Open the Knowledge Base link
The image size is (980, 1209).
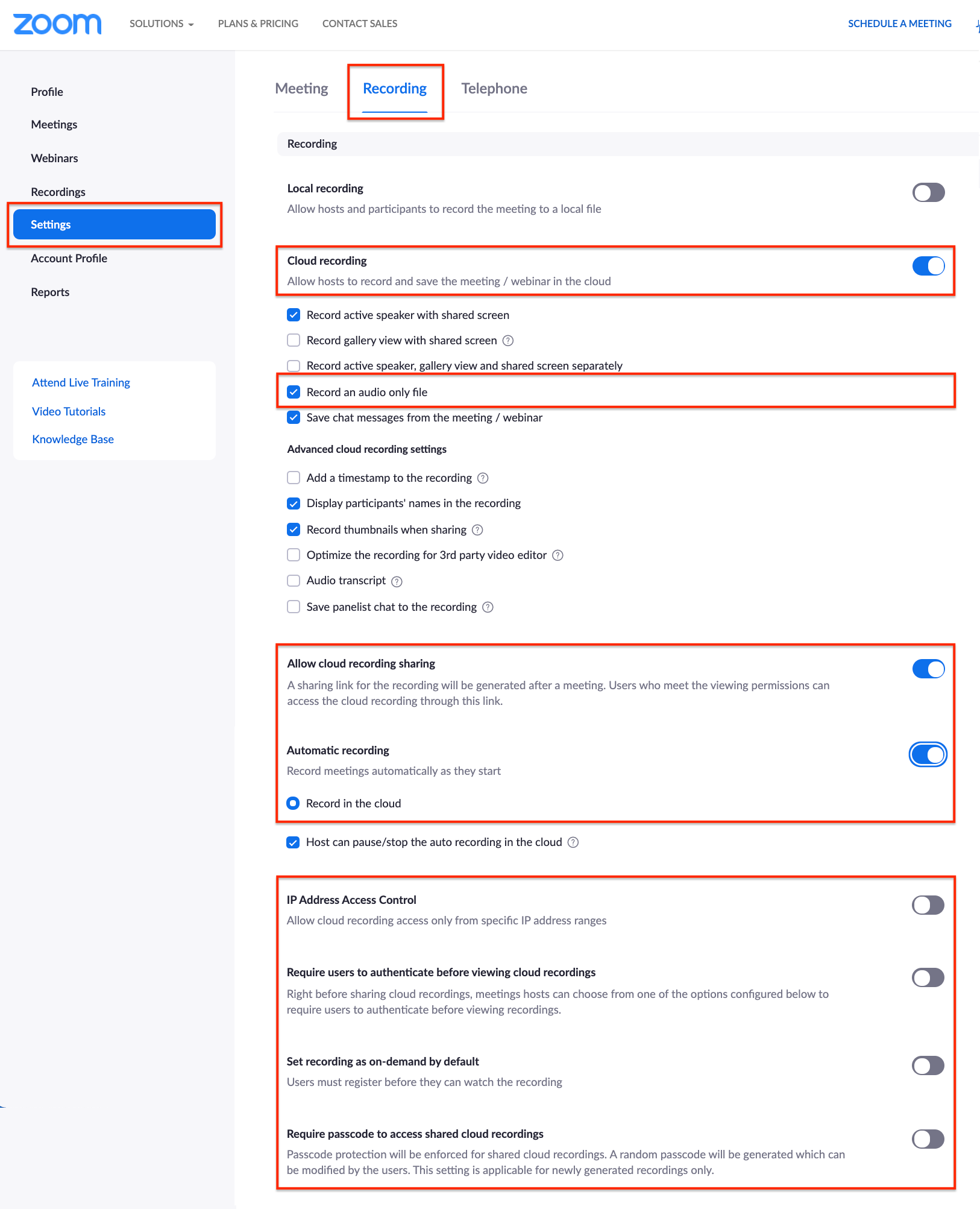[73, 440]
